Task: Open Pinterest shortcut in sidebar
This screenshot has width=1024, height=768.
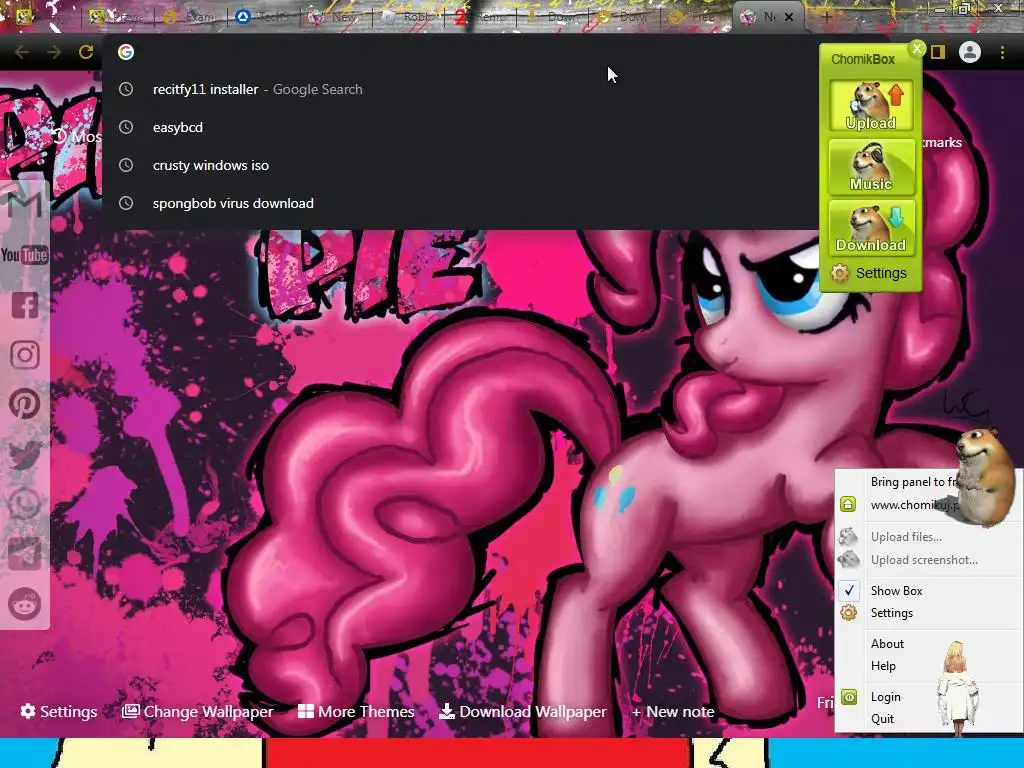Action: pos(24,404)
